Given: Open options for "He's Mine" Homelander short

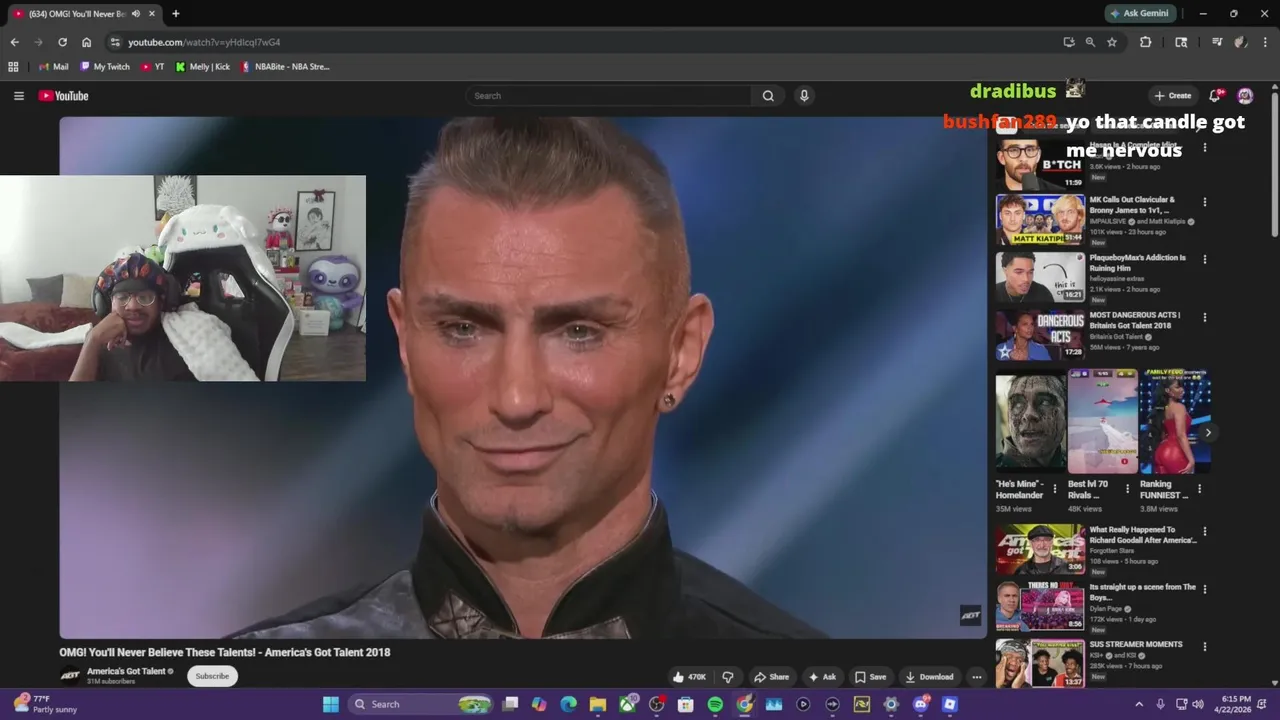Looking at the screenshot, I should click(1055, 489).
